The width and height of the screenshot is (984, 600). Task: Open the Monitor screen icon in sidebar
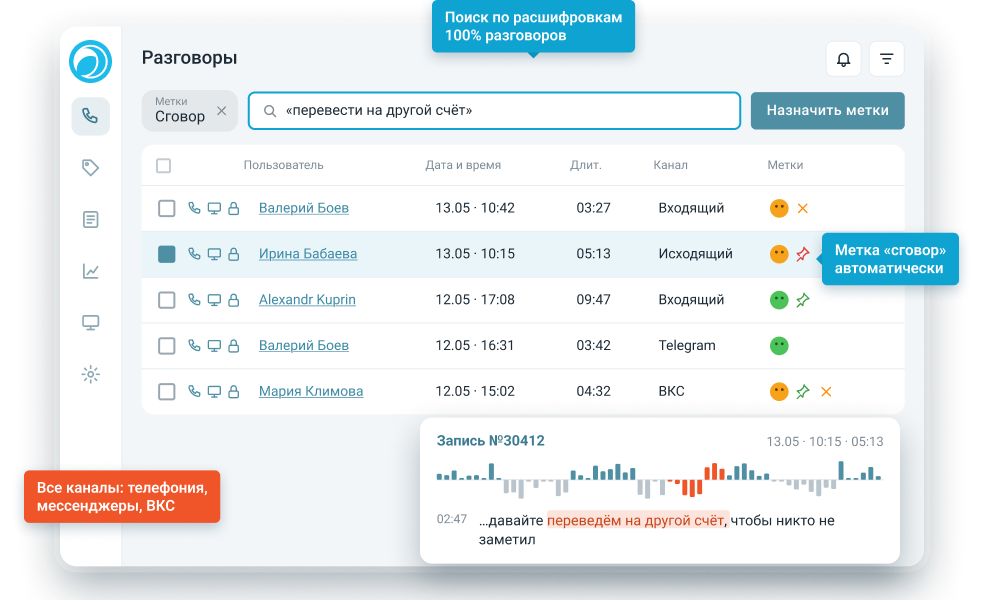(90, 323)
